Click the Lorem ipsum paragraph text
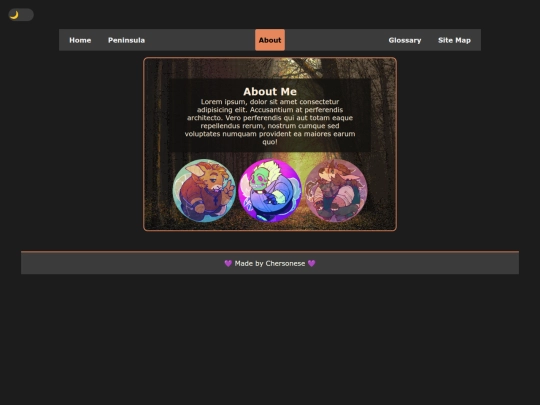Image resolution: width=540 pixels, height=405 pixels. tap(270, 122)
